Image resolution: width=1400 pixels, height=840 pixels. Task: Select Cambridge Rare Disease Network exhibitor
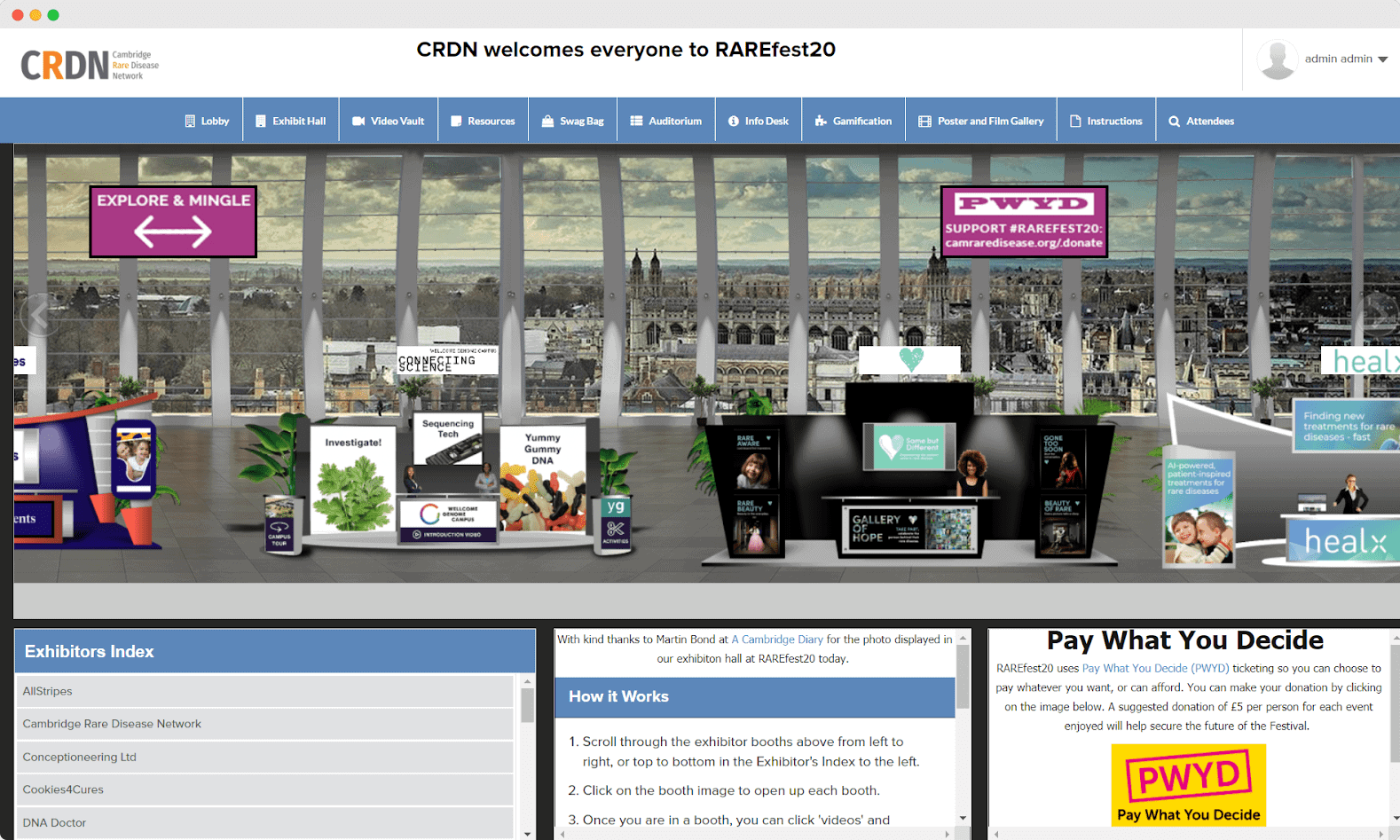[264, 724]
